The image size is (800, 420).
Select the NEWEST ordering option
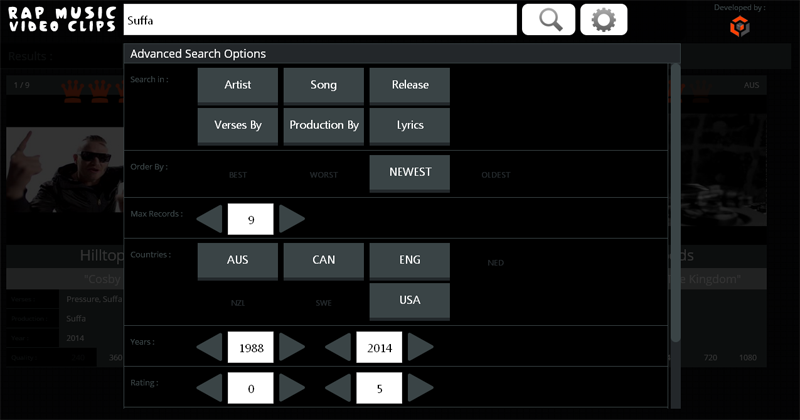click(410, 174)
